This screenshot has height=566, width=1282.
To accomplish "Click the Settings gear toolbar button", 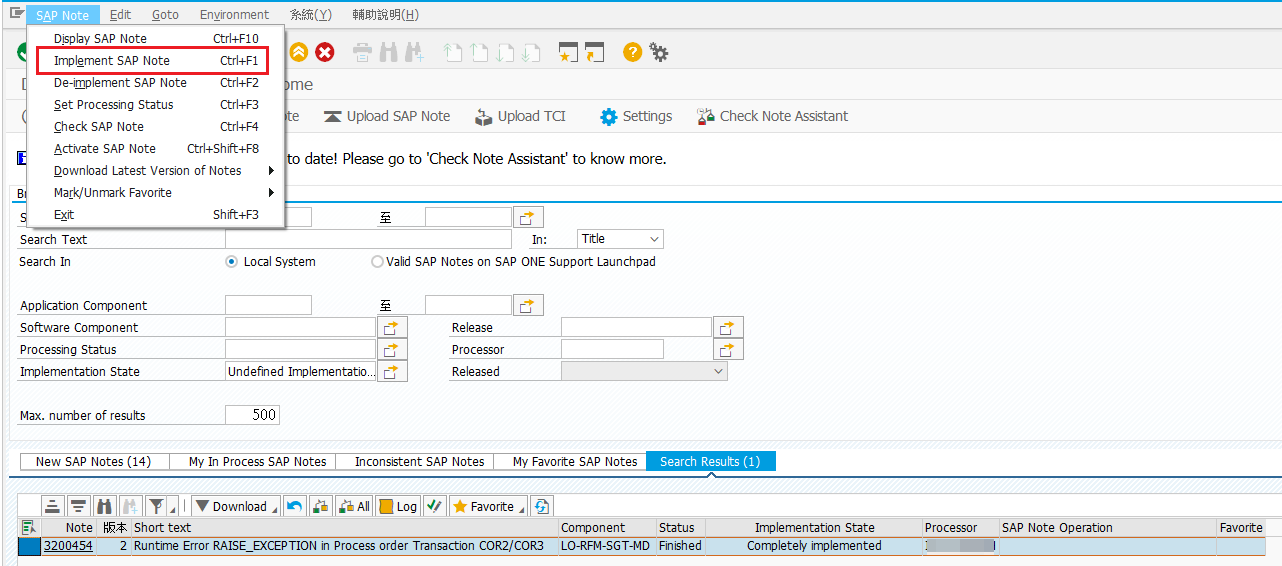I will pos(636,116).
